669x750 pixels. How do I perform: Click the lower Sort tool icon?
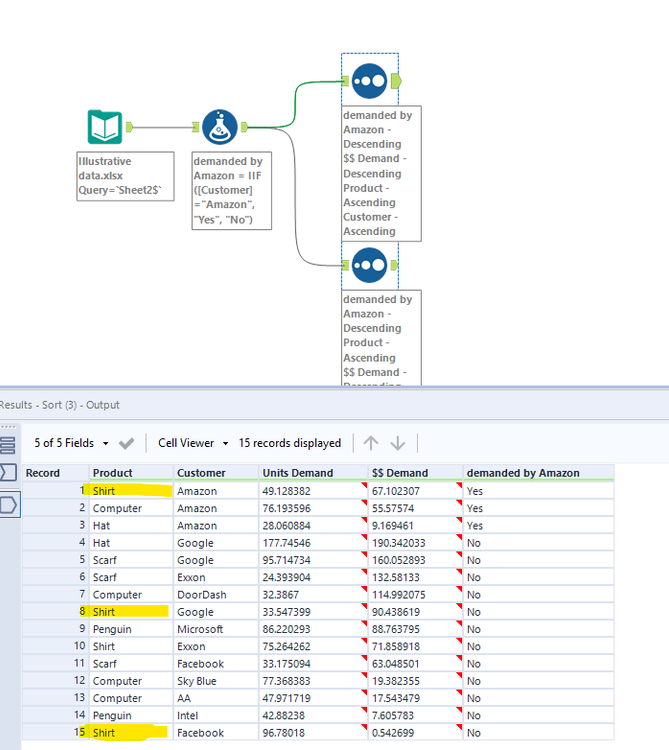point(369,265)
